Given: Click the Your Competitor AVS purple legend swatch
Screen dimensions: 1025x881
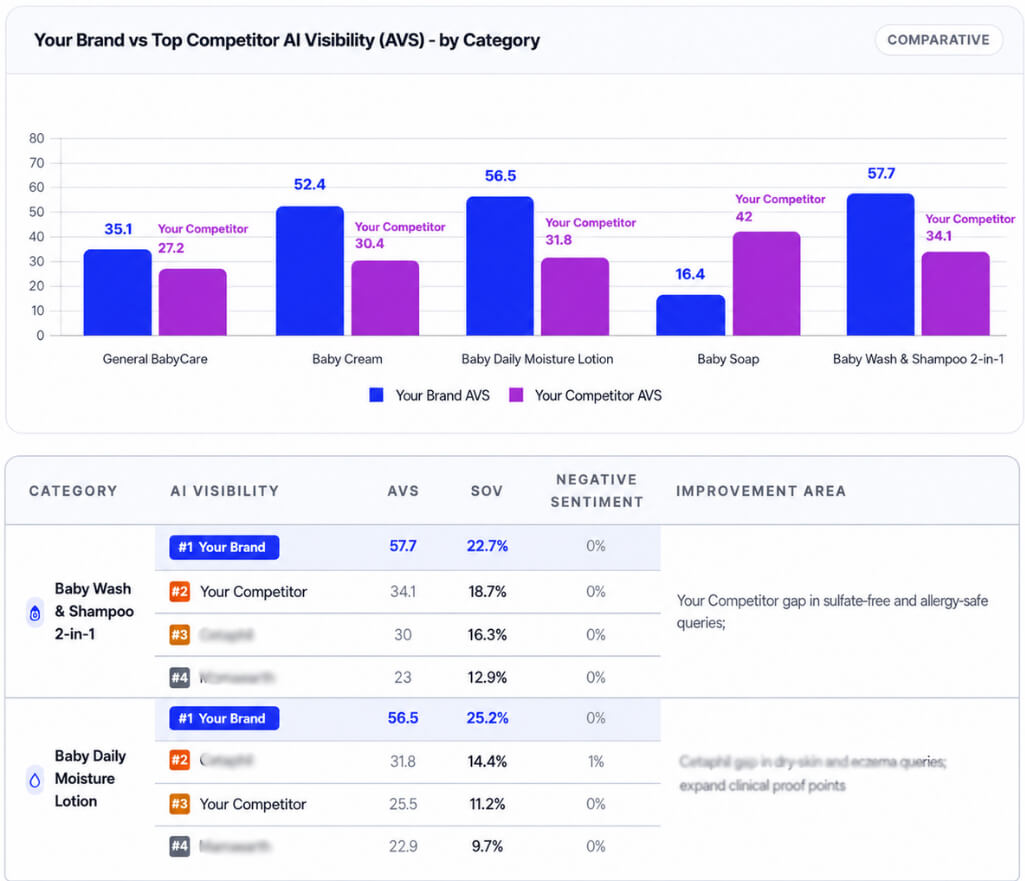Looking at the screenshot, I should tap(516, 395).
